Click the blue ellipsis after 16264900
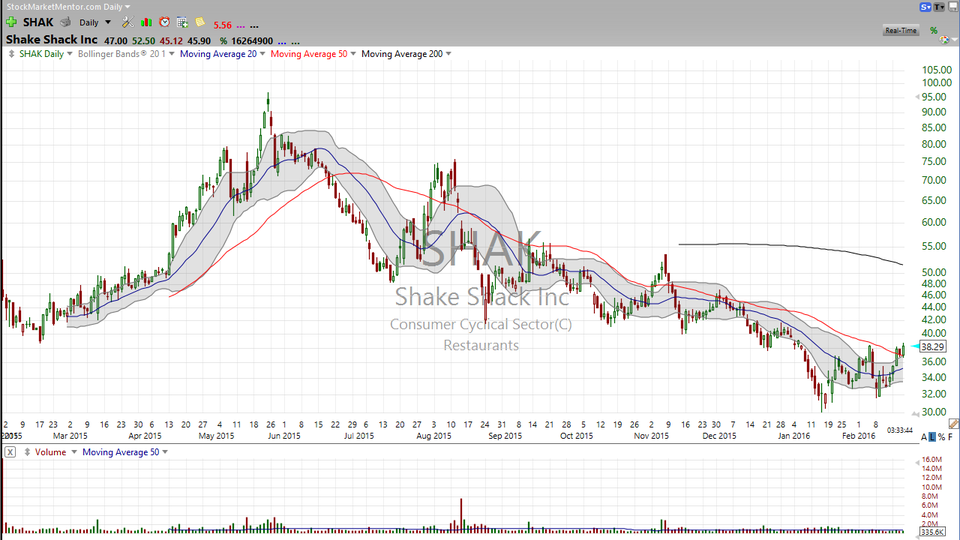This screenshot has width=960, height=540. [x=282, y=42]
